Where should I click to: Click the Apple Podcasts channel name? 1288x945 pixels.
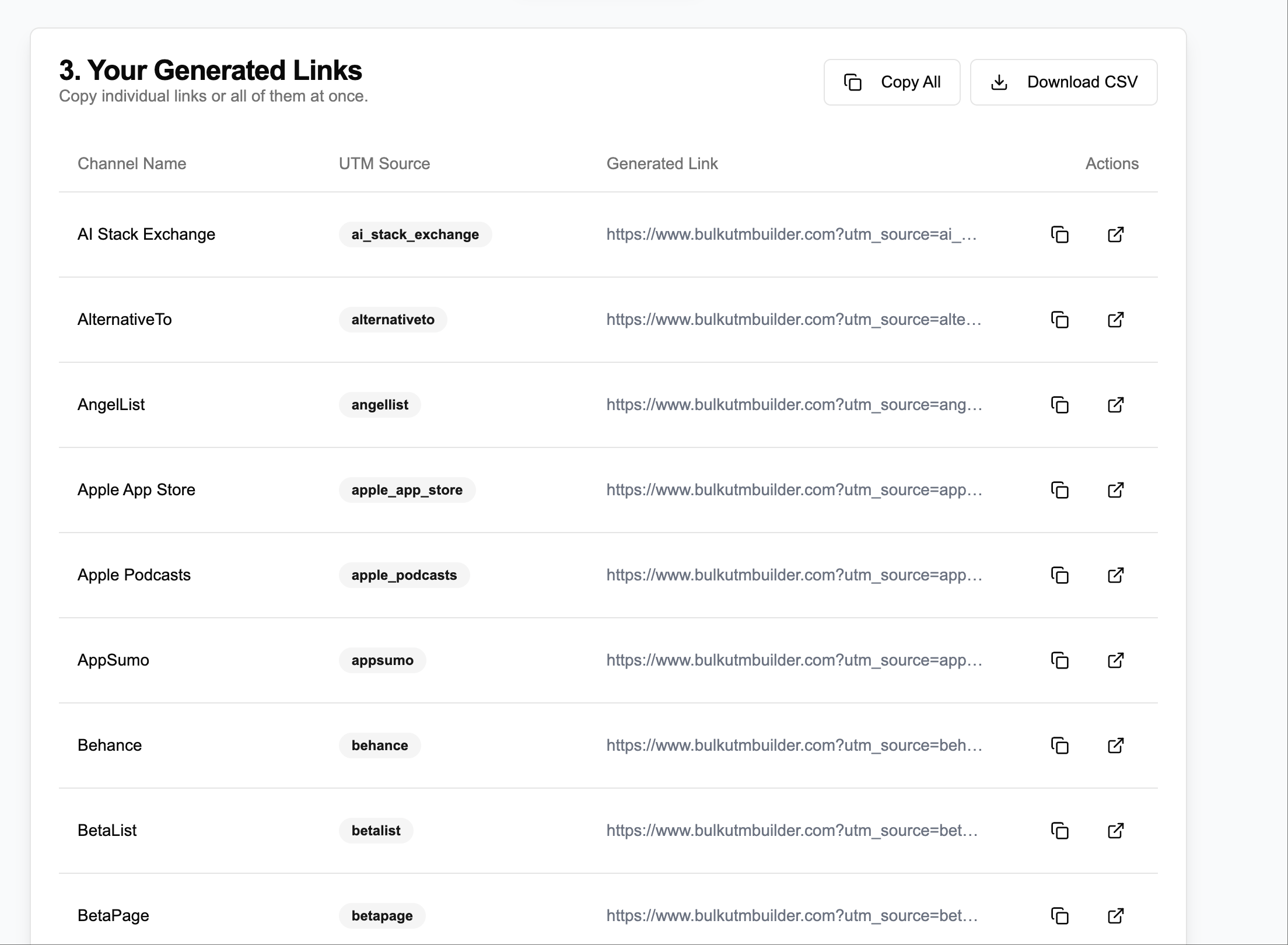(134, 575)
